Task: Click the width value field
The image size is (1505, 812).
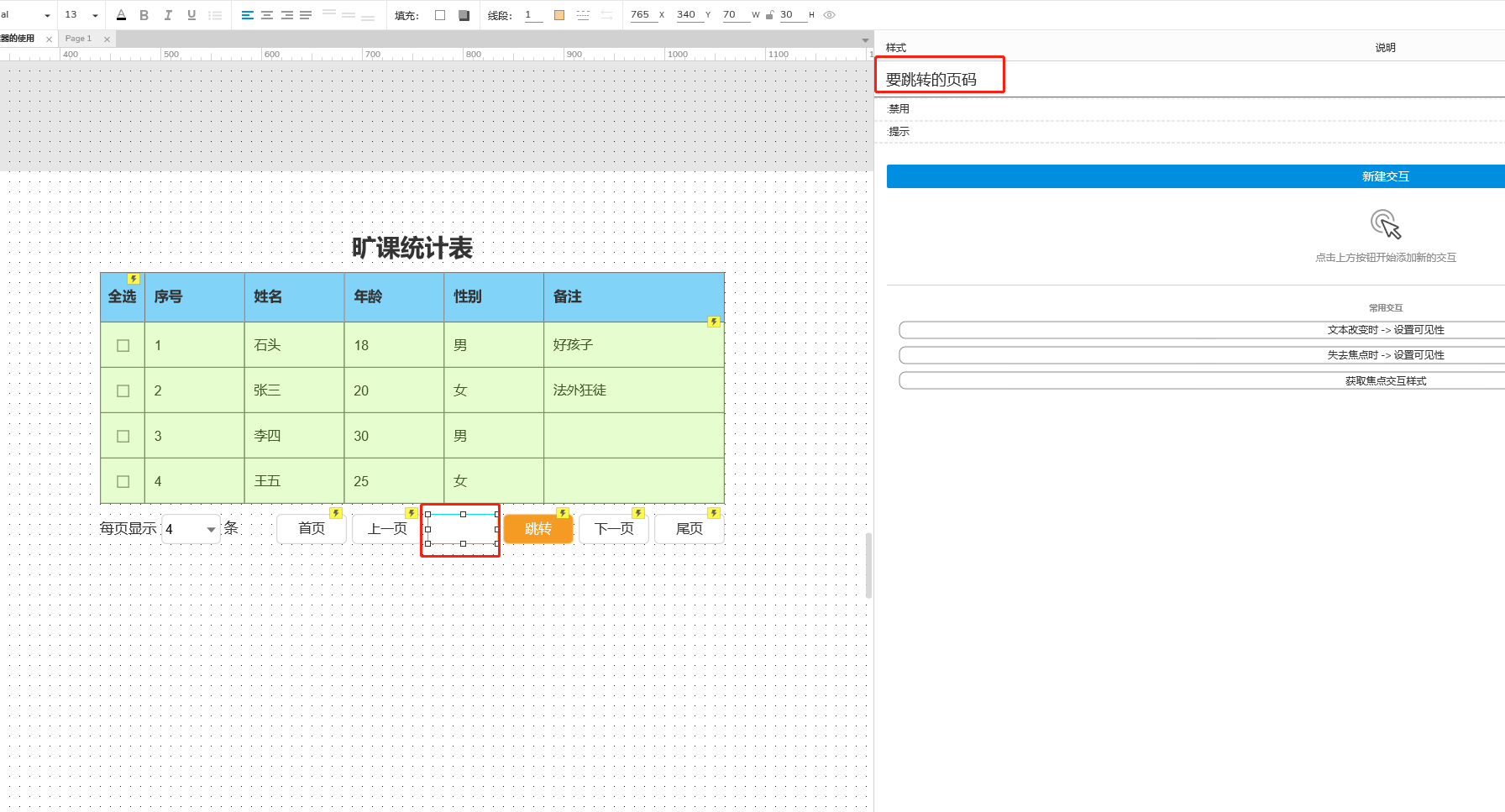Action: pos(735,15)
